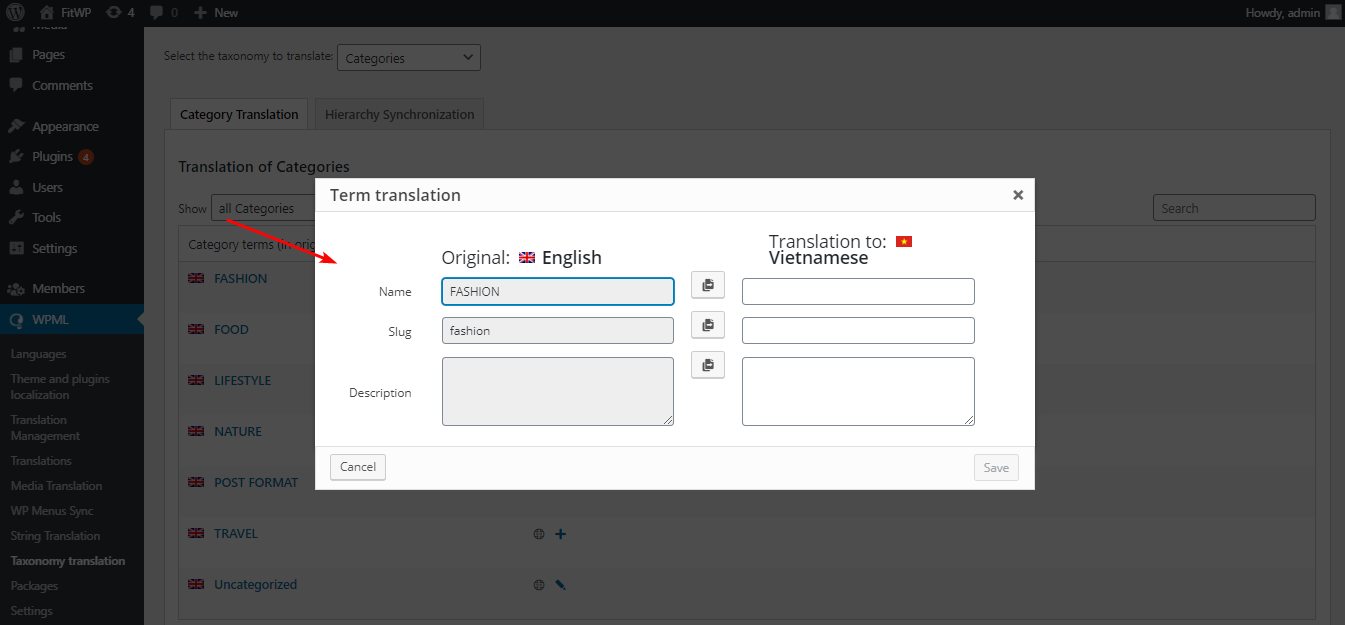Click the English flag next to Original

click(x=524, y=256)
